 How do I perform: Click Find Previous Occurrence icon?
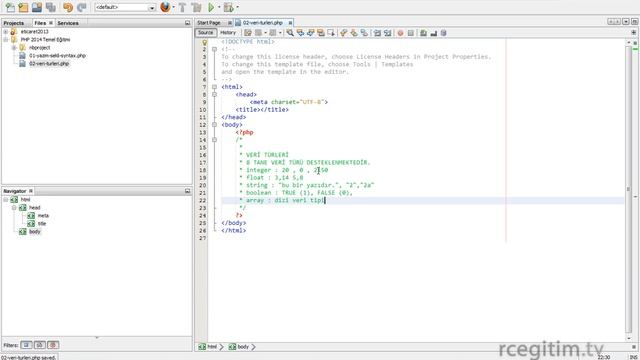[x=300, y=33]
